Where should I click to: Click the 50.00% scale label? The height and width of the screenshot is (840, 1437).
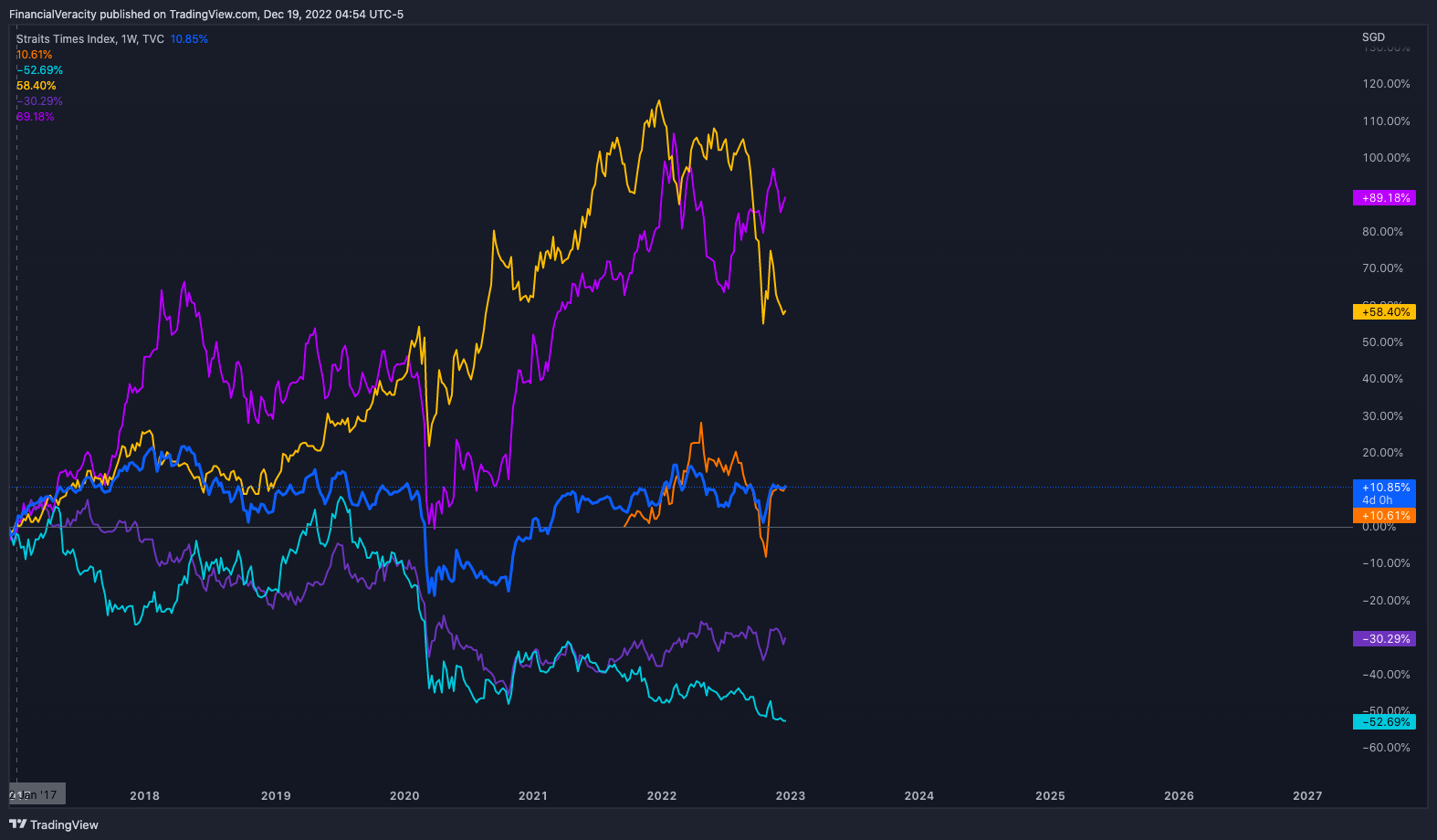[1383, 342]
